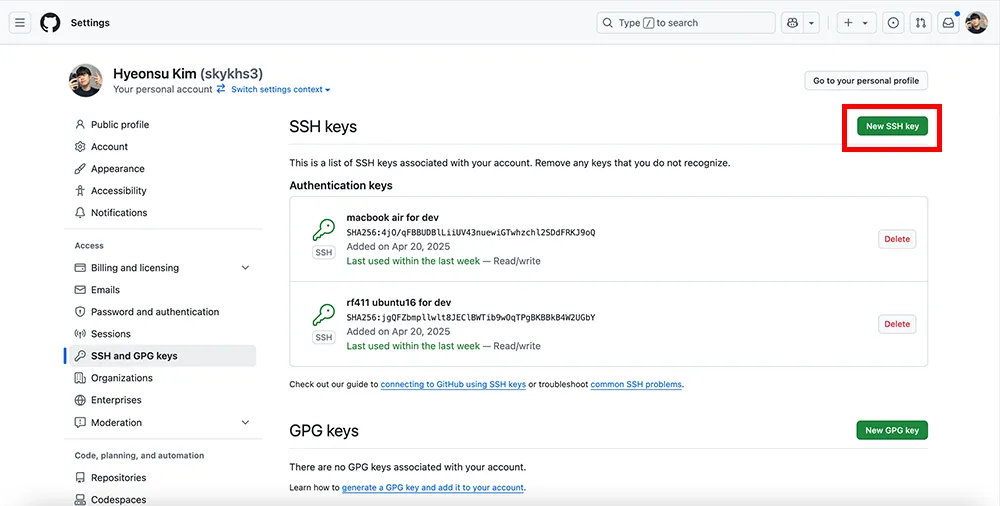Screen dimensions: 1000x506
Task: Open the Issues icon in header
Action: pos(893,23)
